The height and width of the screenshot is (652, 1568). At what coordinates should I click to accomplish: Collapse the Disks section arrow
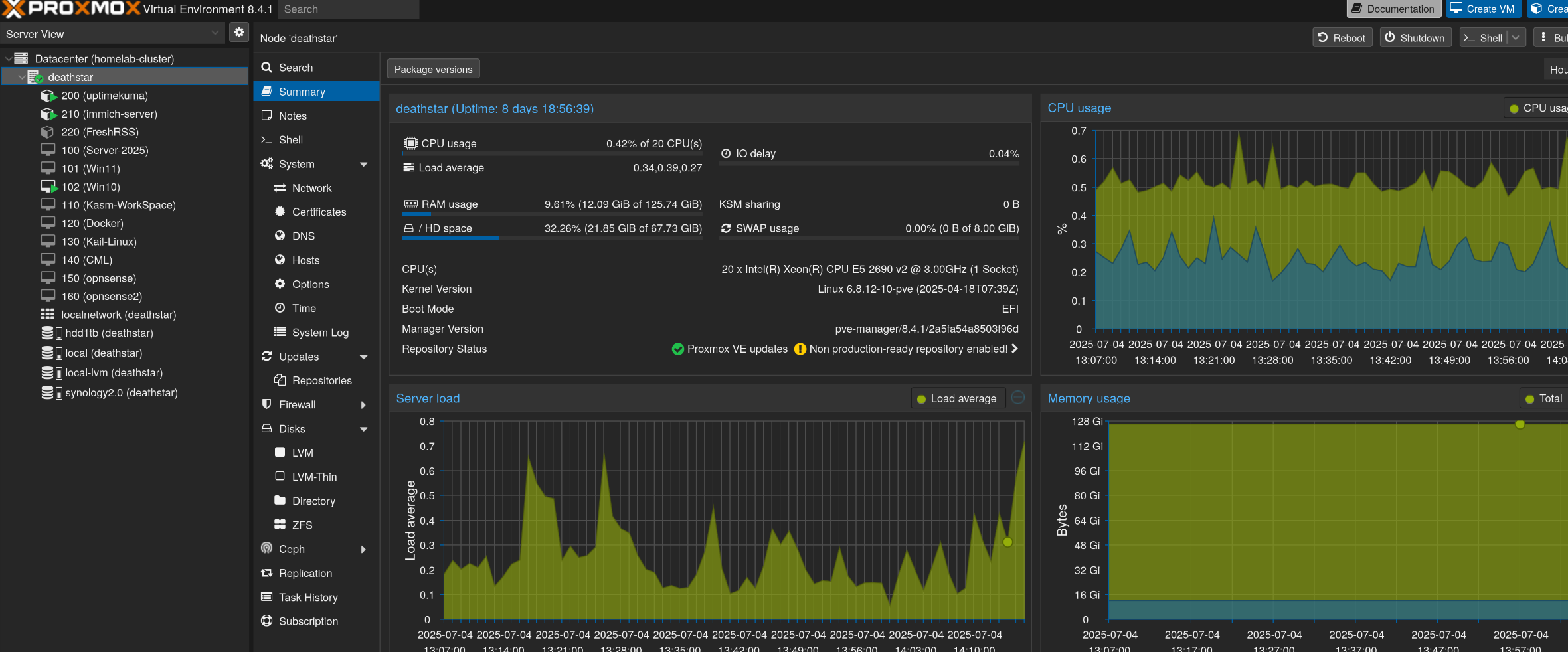pos(363,429)
